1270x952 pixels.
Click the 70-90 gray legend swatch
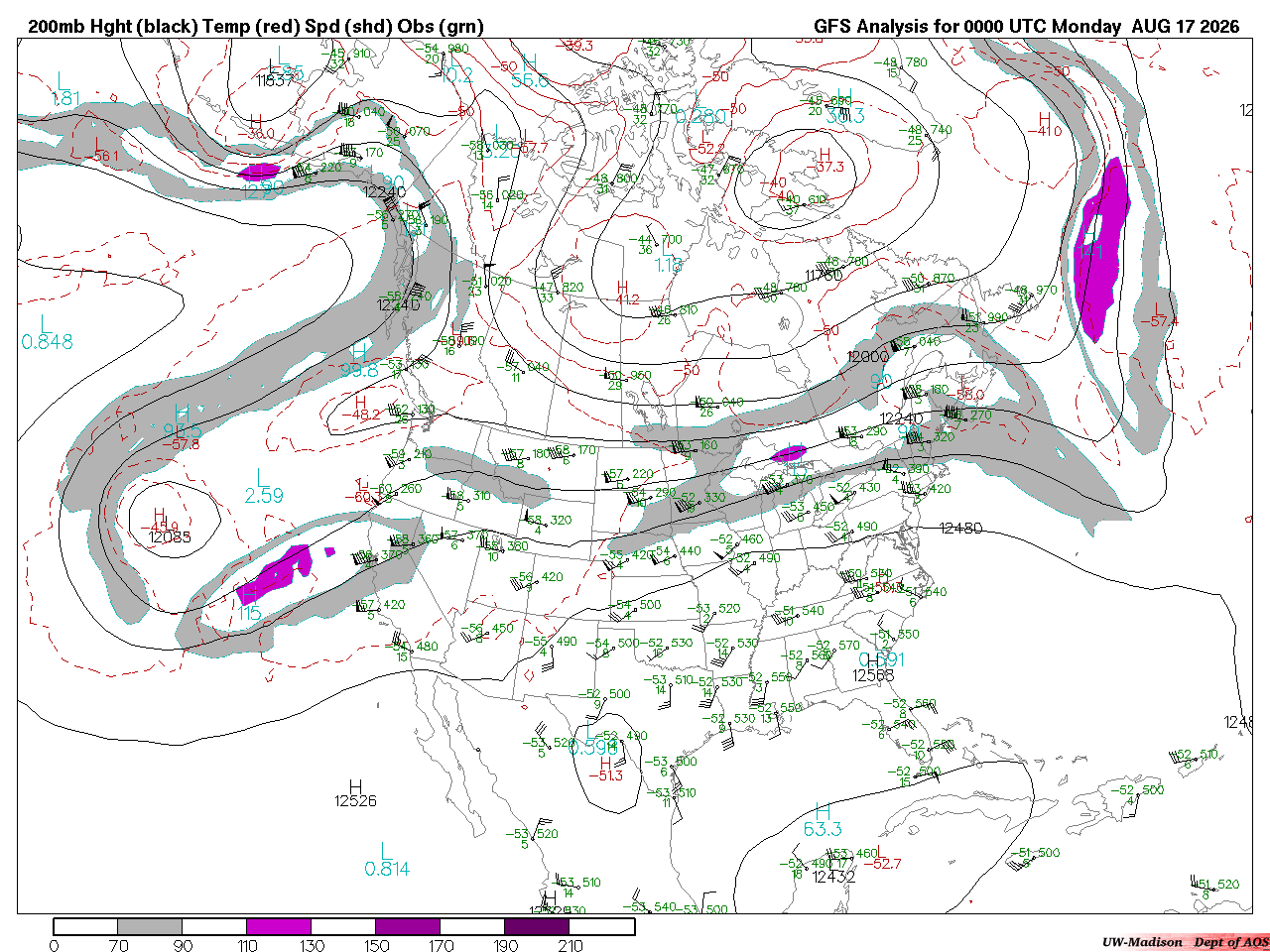pos(150,926)
